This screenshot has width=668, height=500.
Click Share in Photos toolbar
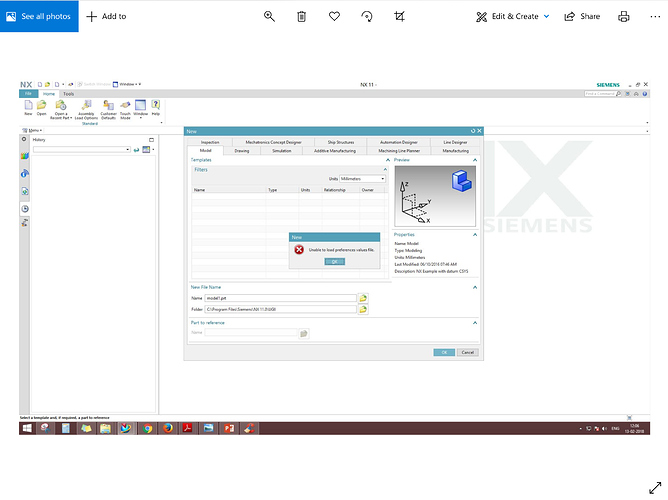pyautogui.click(x=582, y=16)
